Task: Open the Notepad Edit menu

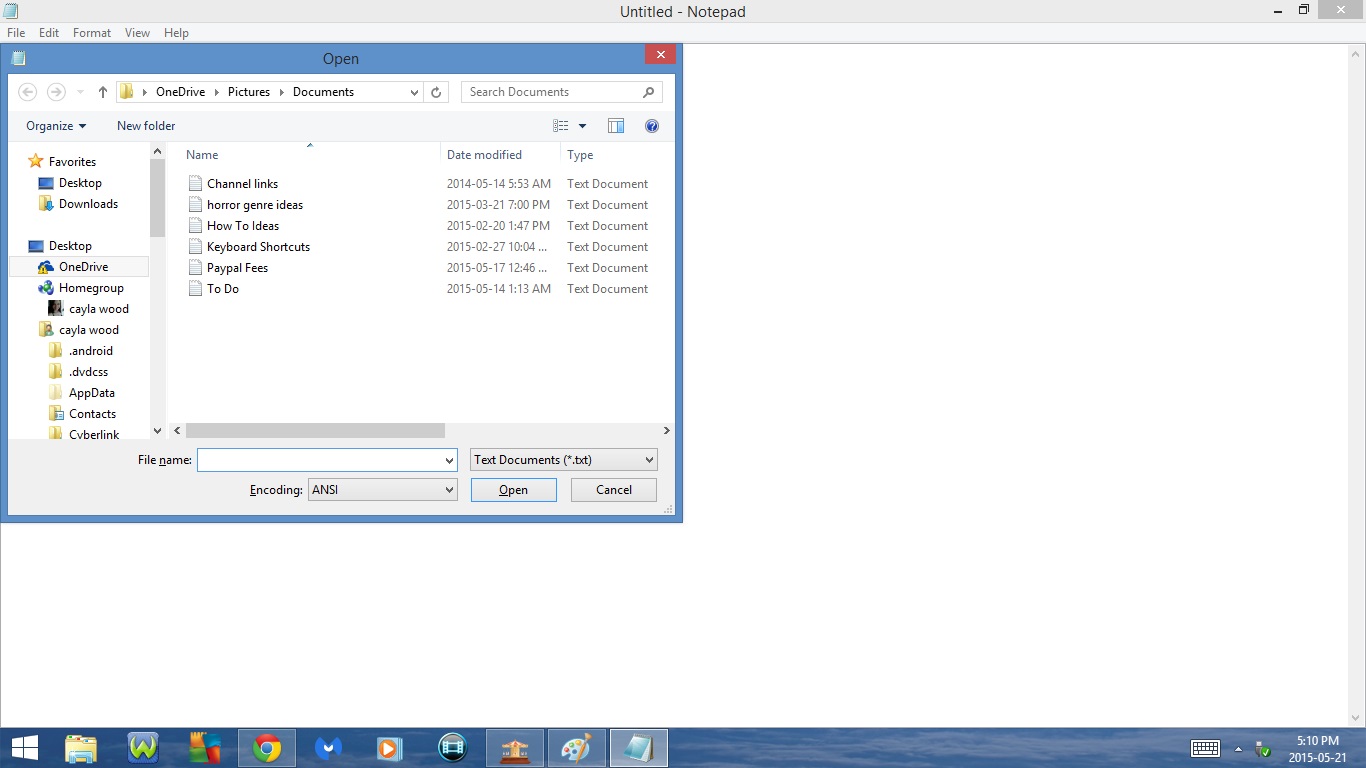Action: coord(49,33)
